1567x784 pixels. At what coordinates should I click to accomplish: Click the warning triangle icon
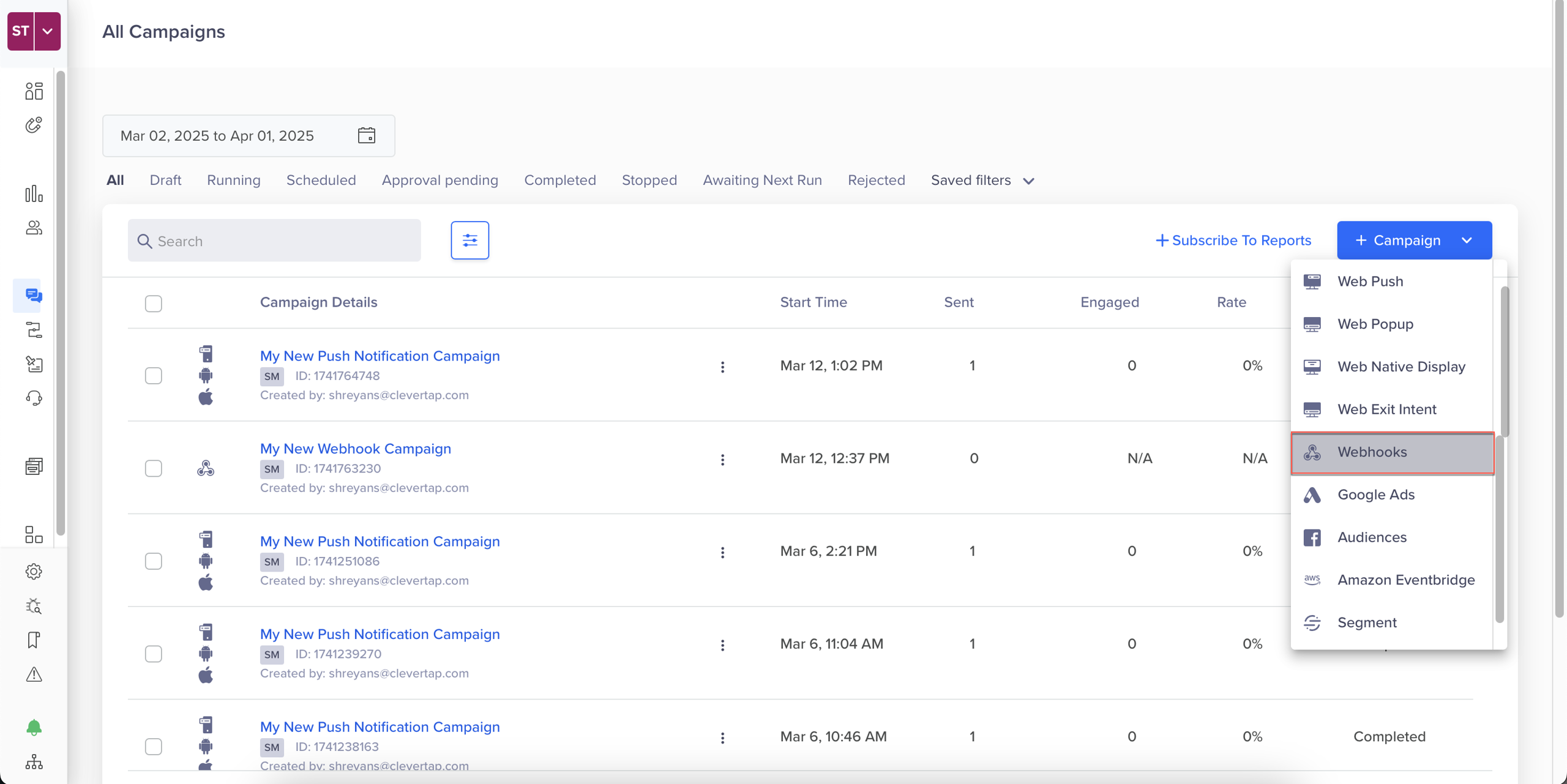coord(34,674)
